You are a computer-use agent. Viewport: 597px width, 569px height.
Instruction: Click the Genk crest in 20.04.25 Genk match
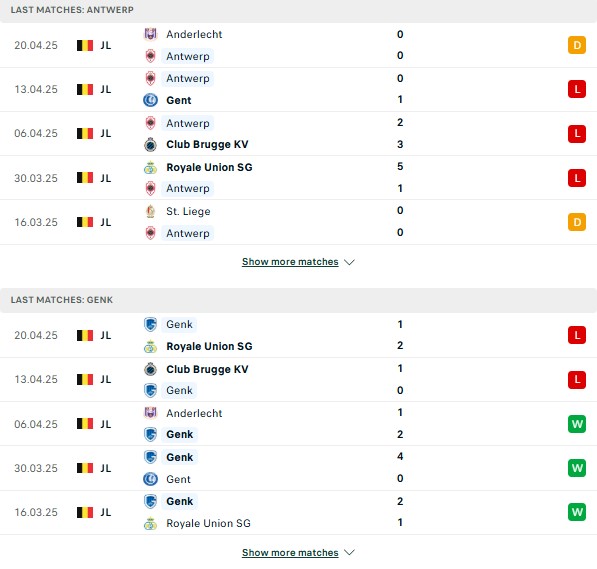tap(150, 324)
